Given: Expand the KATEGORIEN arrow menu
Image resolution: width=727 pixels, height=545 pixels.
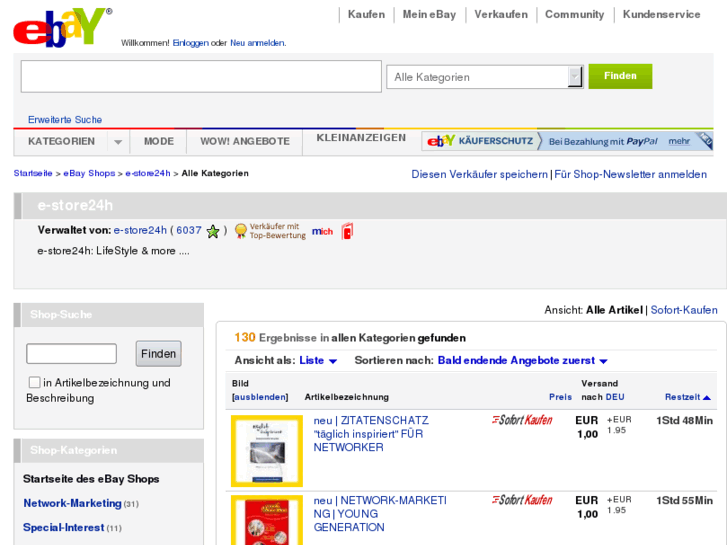Looking at the screenshot, I should [118, 142].
